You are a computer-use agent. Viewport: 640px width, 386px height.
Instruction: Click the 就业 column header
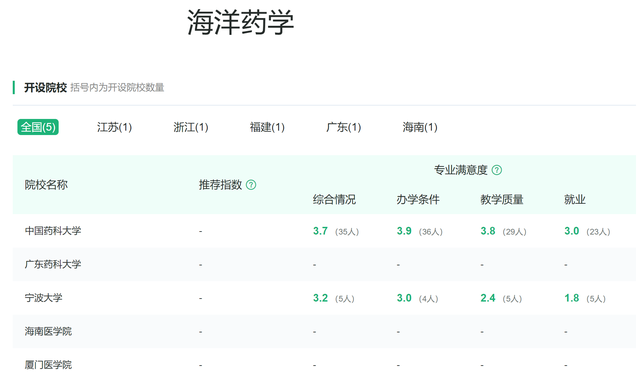click(x=575, y=200)
